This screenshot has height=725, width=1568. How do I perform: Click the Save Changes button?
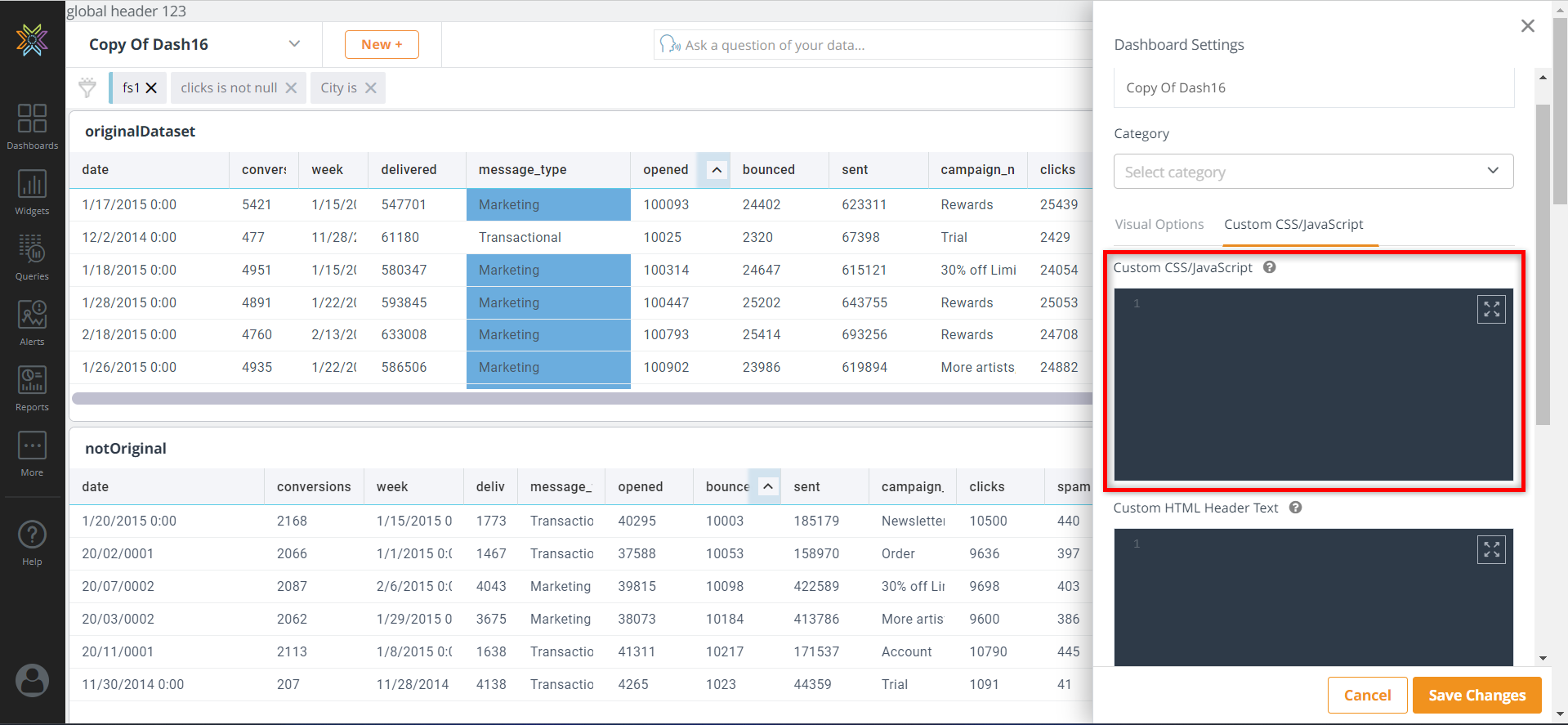coord(1476,695)
